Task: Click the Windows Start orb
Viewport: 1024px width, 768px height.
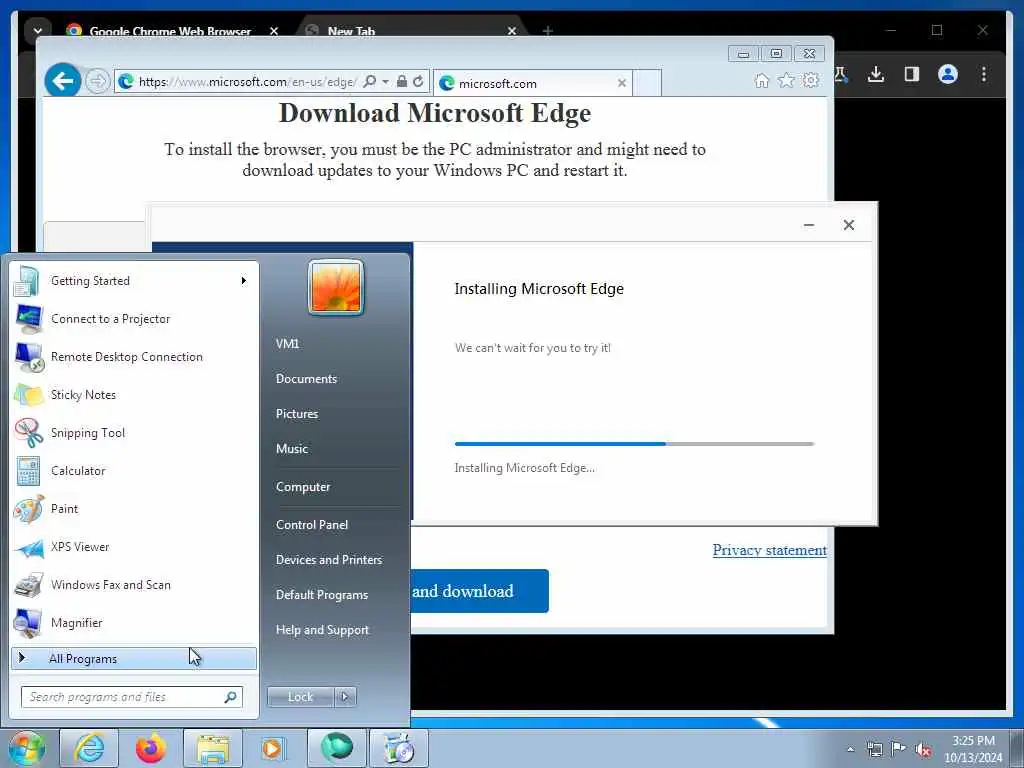Action: (x=27, y=748)
